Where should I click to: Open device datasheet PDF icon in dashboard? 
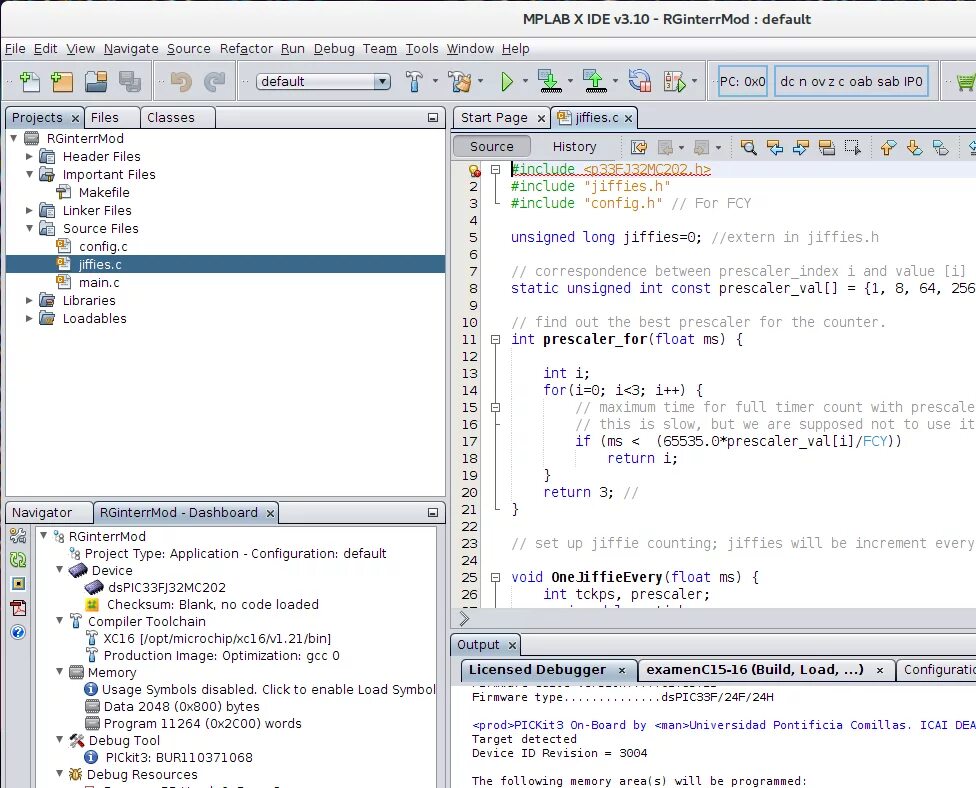click(18, 607)
